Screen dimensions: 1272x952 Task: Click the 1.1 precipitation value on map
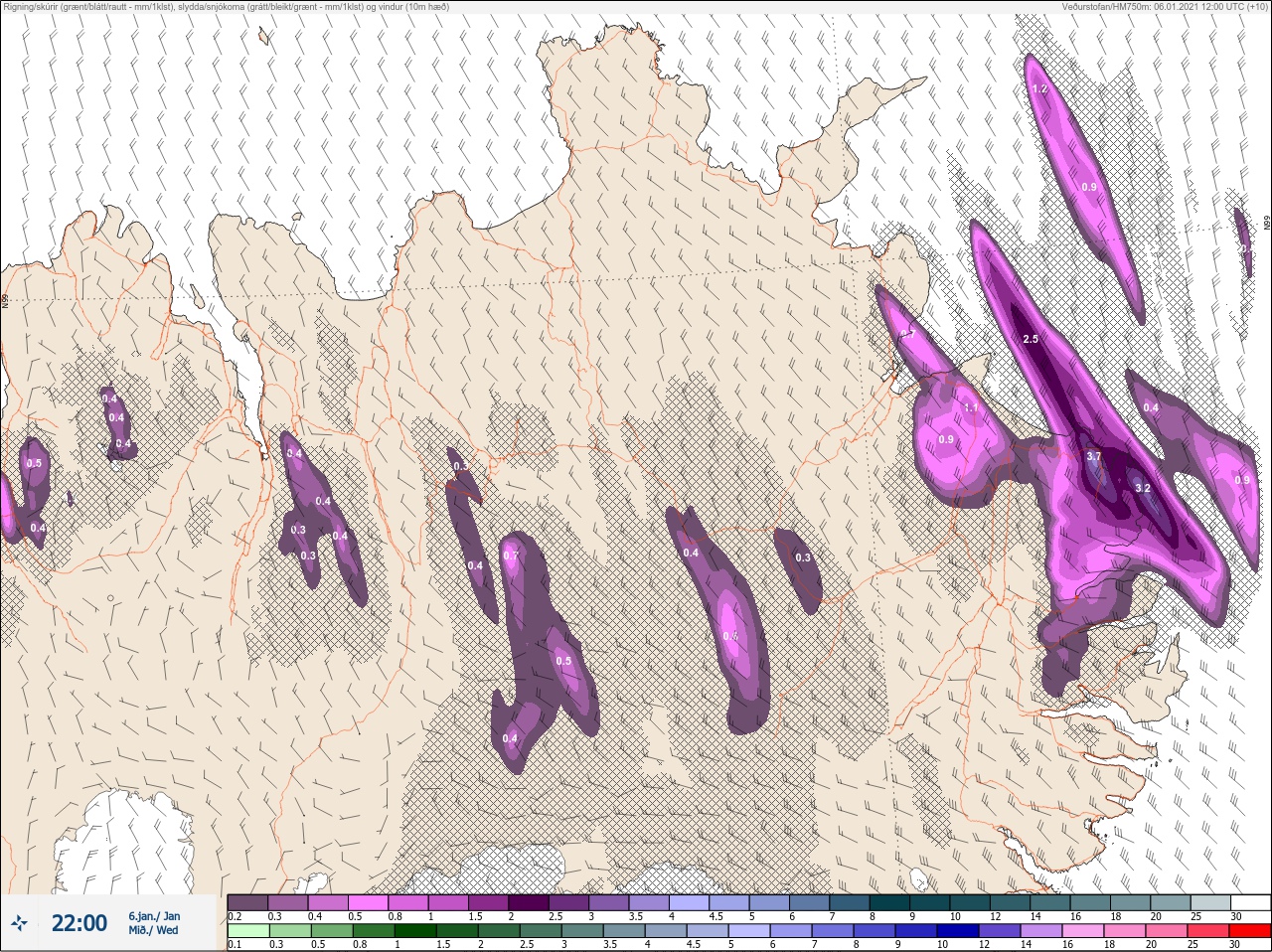coord(971,407)
